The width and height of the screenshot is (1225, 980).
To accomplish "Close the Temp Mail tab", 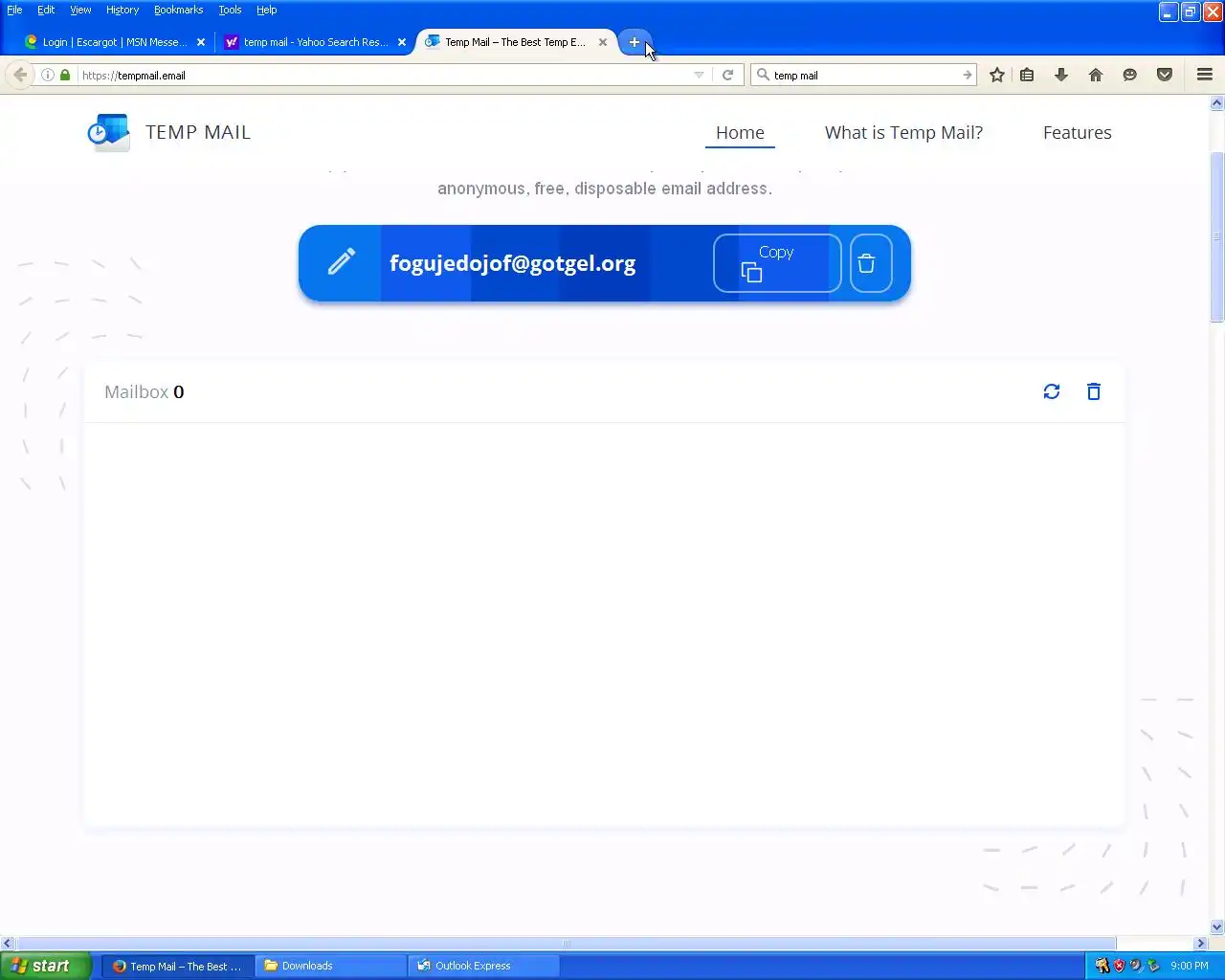I will [603, 42].
